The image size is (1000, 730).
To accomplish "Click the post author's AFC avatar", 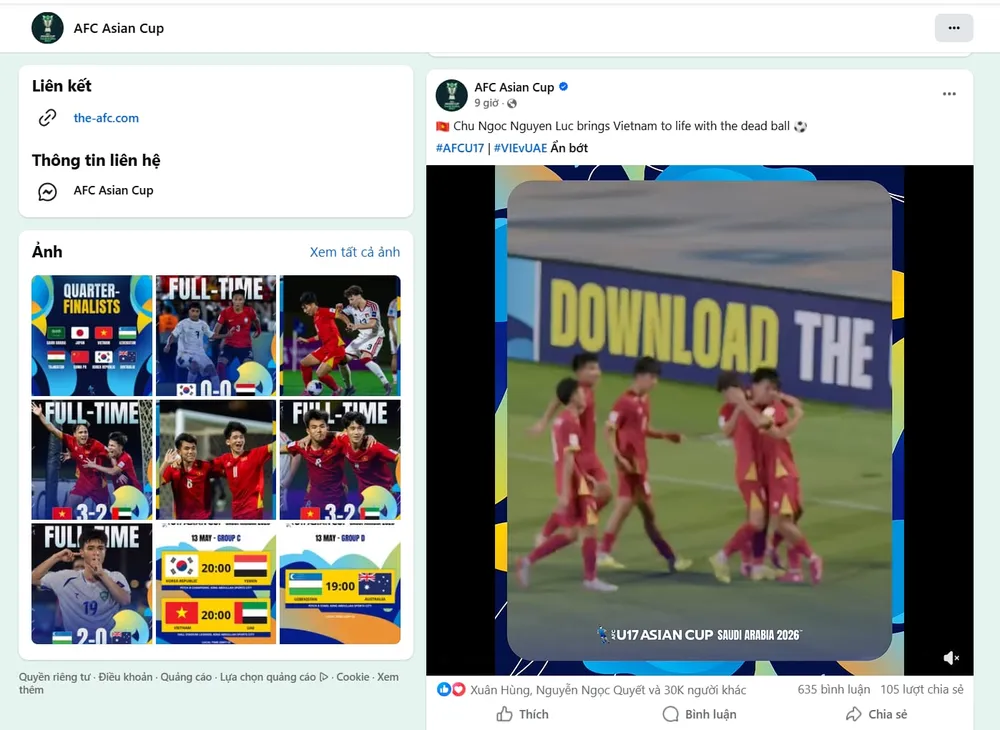I will [x=452, y=95].
